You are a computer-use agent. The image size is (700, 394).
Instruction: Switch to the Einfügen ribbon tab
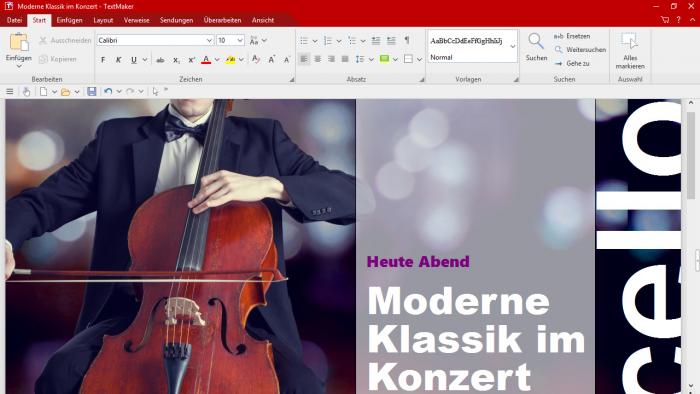click(69, 20)
